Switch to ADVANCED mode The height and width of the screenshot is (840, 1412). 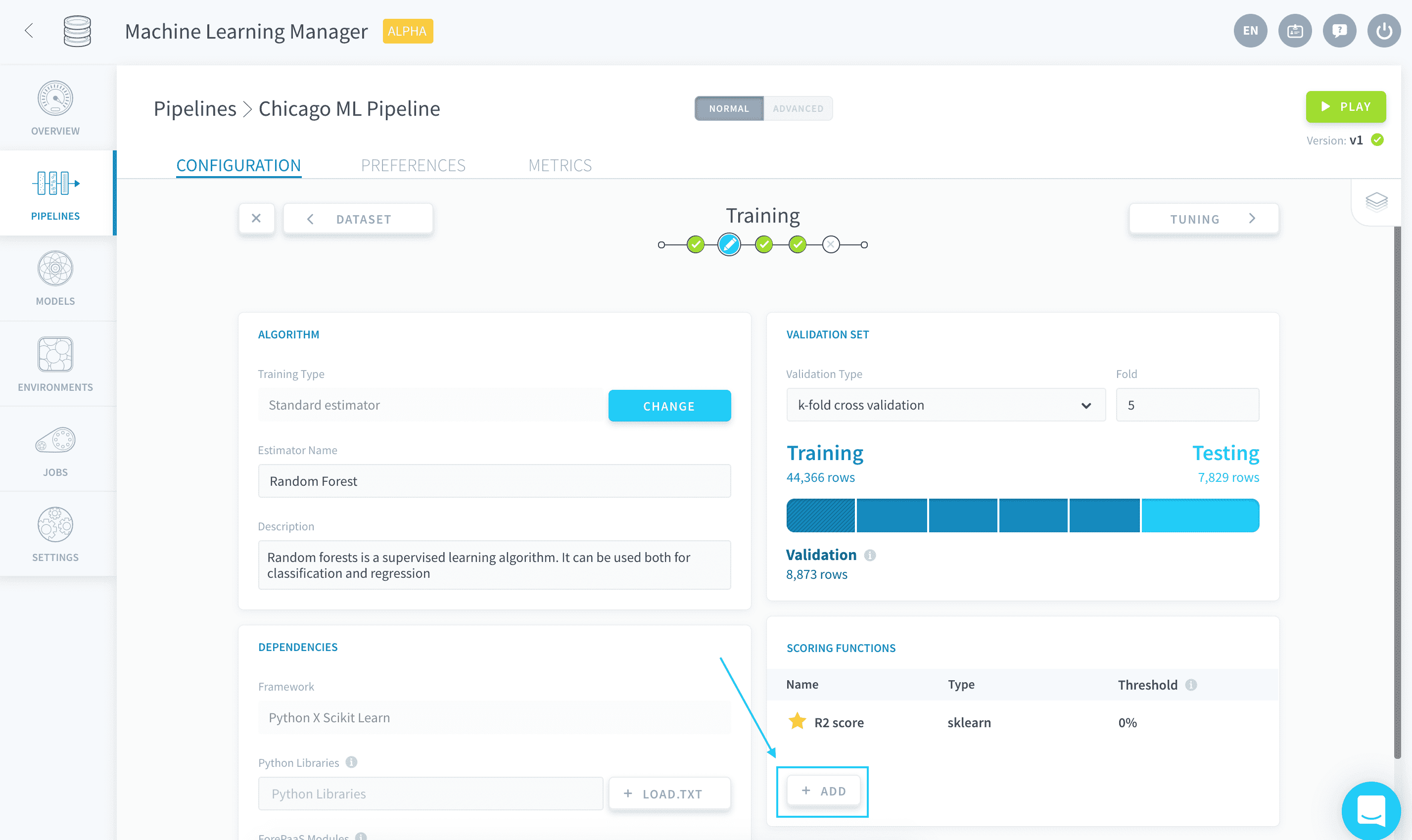798,108
